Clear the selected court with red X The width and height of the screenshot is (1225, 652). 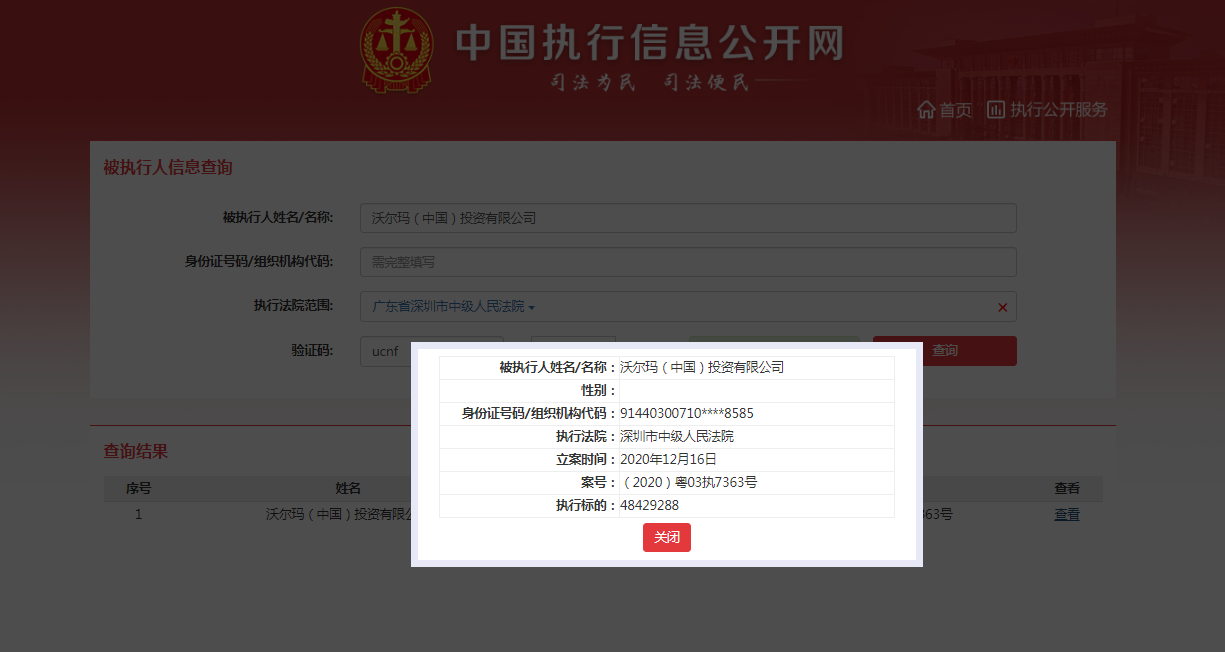tap(1003, 307)
